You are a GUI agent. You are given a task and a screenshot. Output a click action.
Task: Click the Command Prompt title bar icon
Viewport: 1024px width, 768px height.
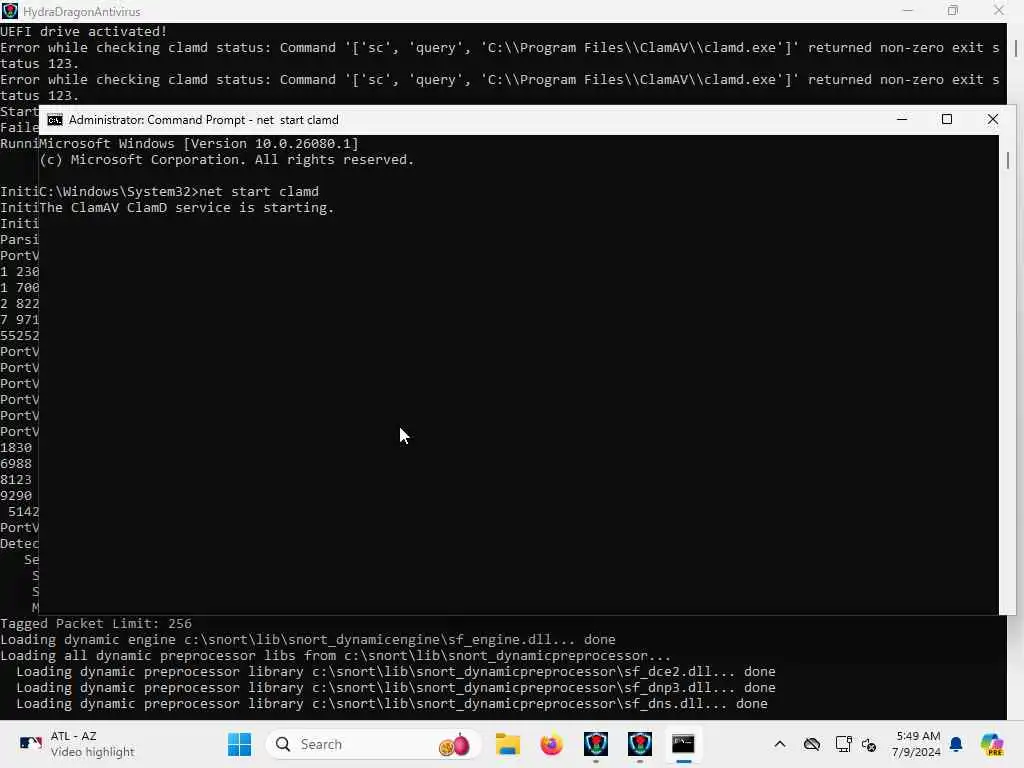point(55,120)
